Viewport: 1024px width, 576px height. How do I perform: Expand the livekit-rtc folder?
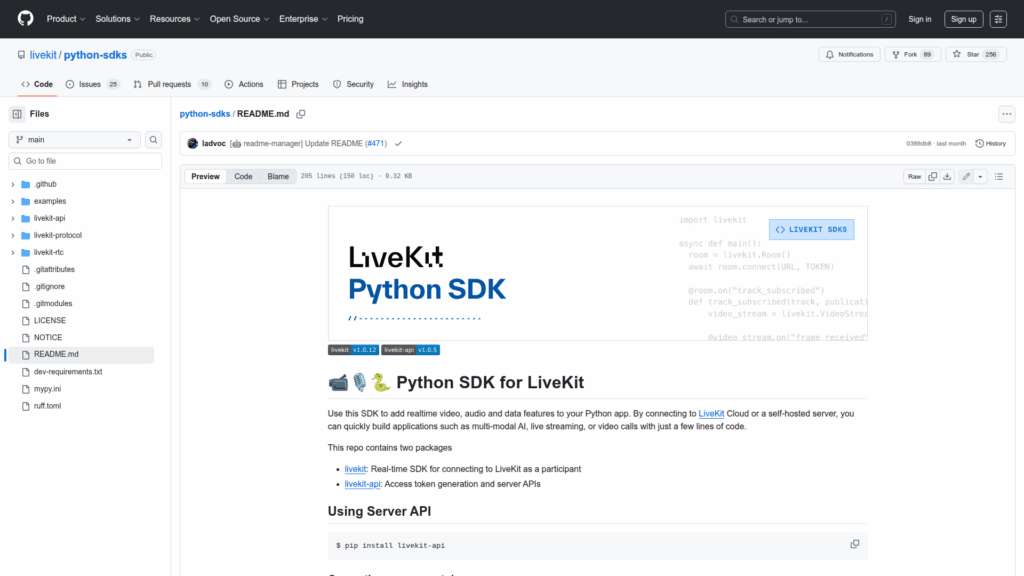click(x=13, y=252)
